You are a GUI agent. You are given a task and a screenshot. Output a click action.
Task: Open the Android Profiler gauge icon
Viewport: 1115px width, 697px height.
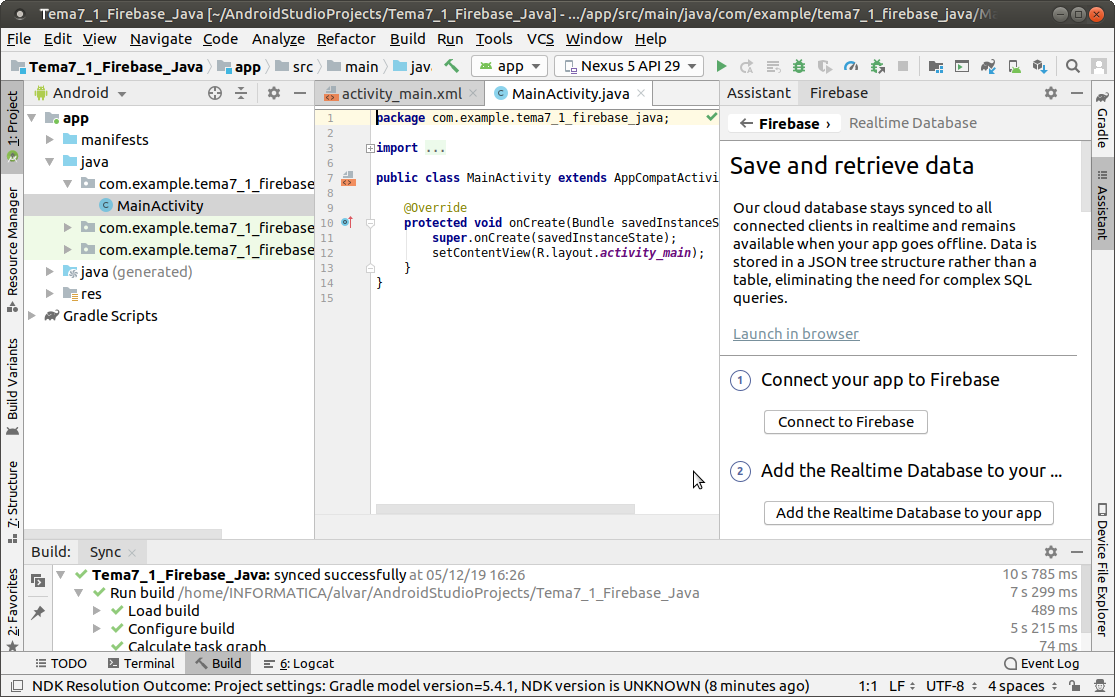coord(851,66)
